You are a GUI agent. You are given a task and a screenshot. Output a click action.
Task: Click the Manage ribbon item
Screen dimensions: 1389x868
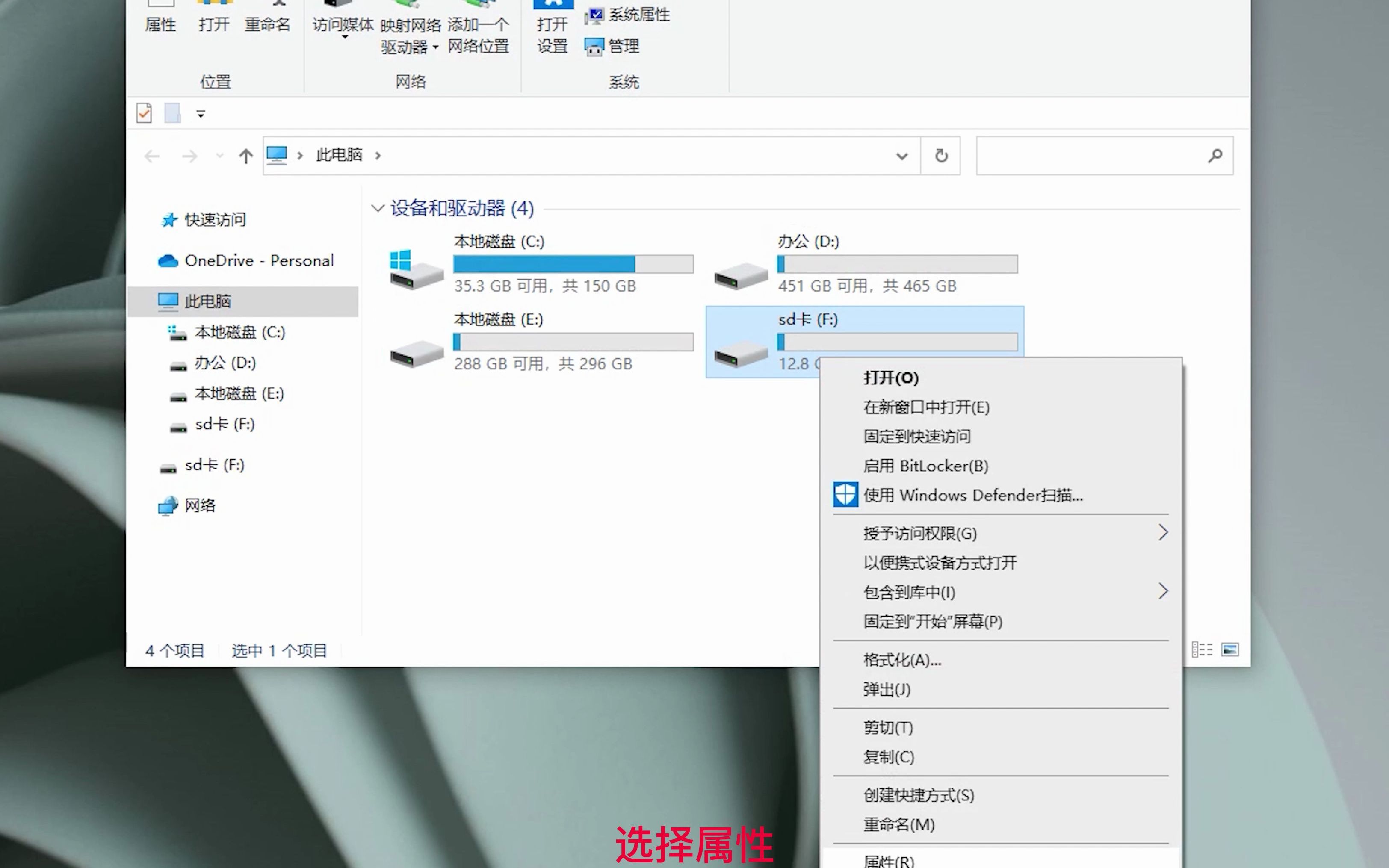pyautogui.click(x=612, y=46)
